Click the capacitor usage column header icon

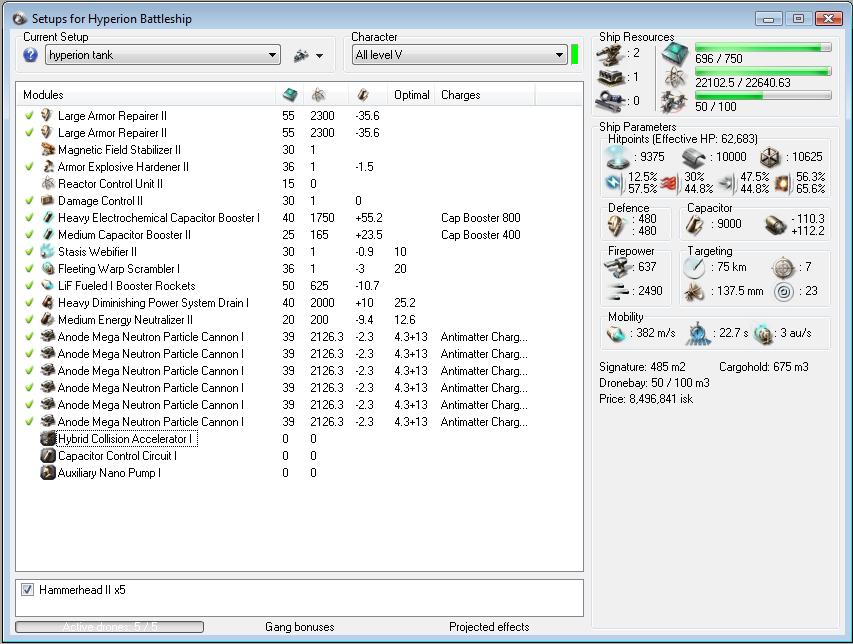point(363,95)
